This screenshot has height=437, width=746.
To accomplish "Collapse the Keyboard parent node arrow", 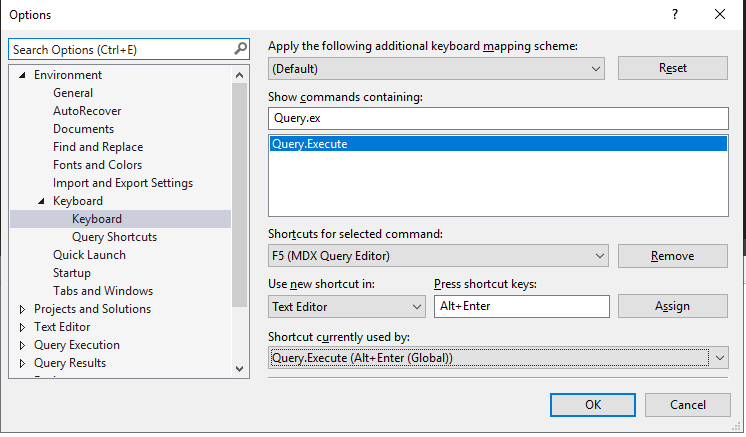I will point(41,201).
